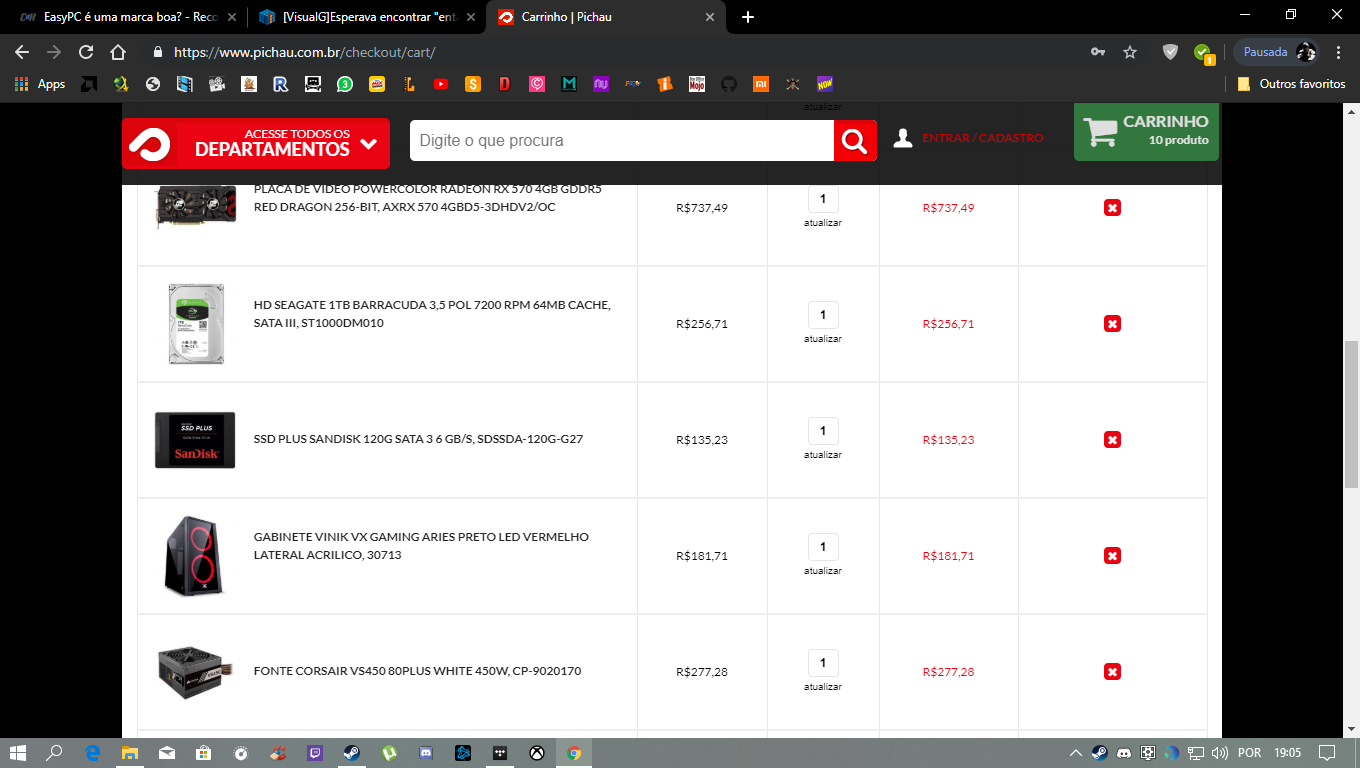Open the Steam taskbar icon
Image resolution: width=1360 pixels, height=768 pixels.
pyautogui.click(x=352, y=753)
